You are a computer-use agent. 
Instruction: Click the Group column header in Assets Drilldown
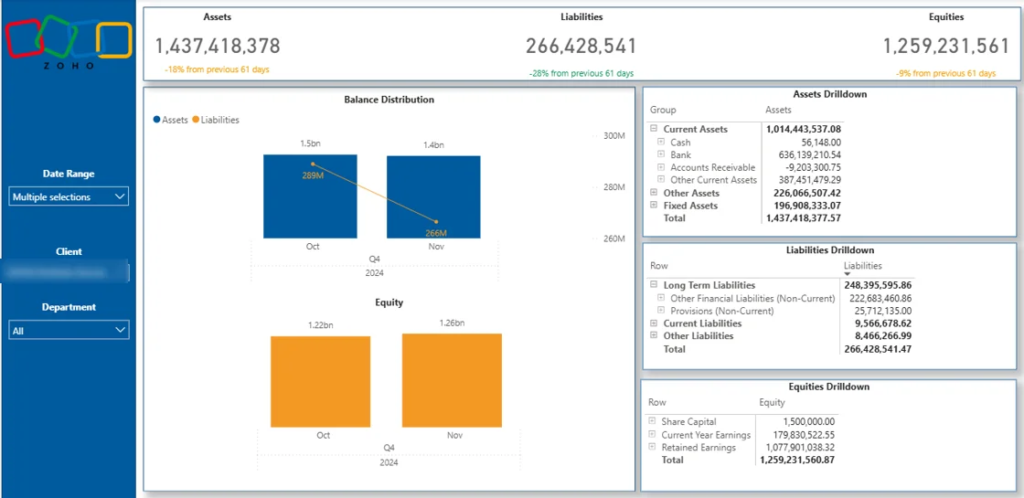coord(663,110)
